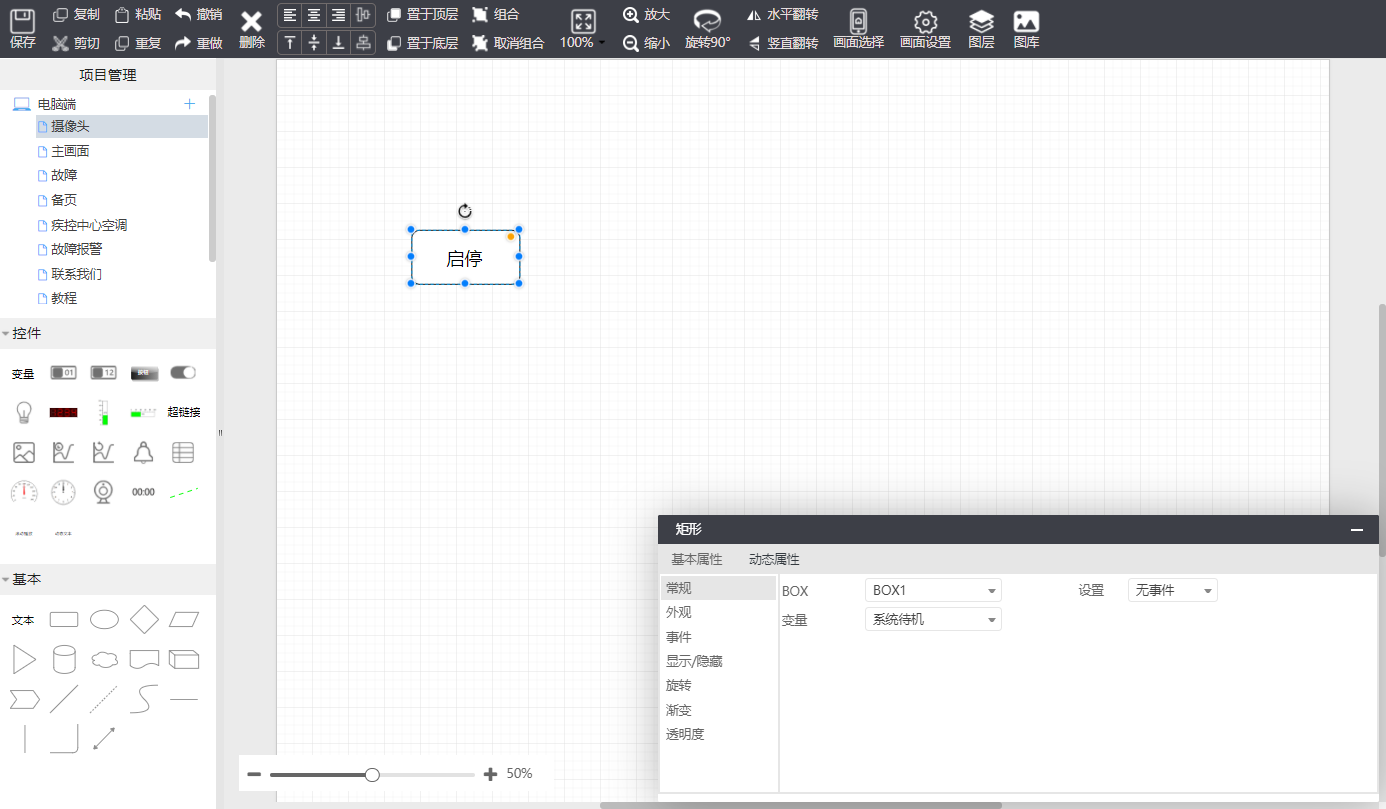The height and width of the screenshot is (809, 1386).
Task: Select the toggle switch control
Action: pos(183,373)
